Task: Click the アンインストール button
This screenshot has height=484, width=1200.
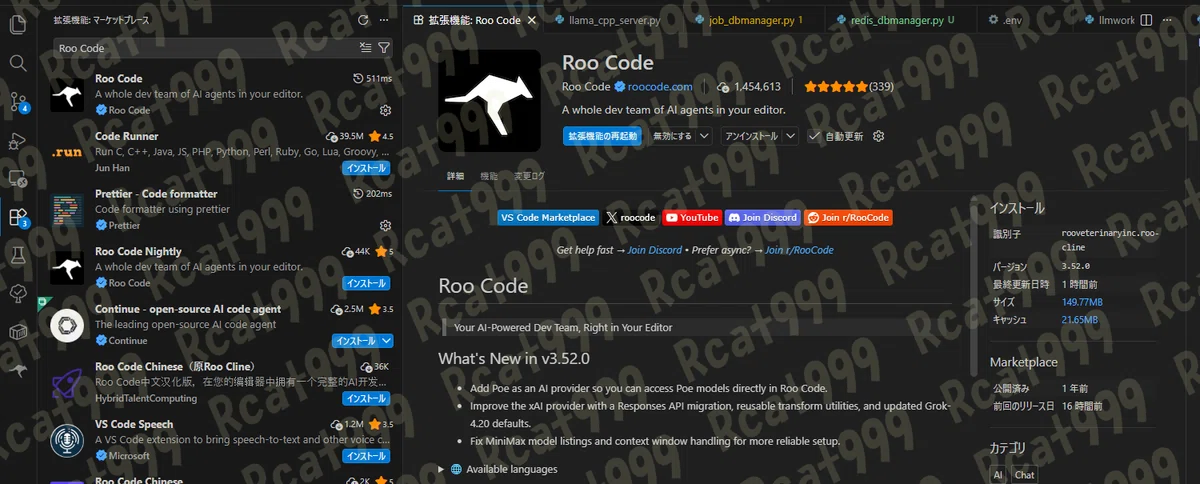Action: click(x=751, y=136)
